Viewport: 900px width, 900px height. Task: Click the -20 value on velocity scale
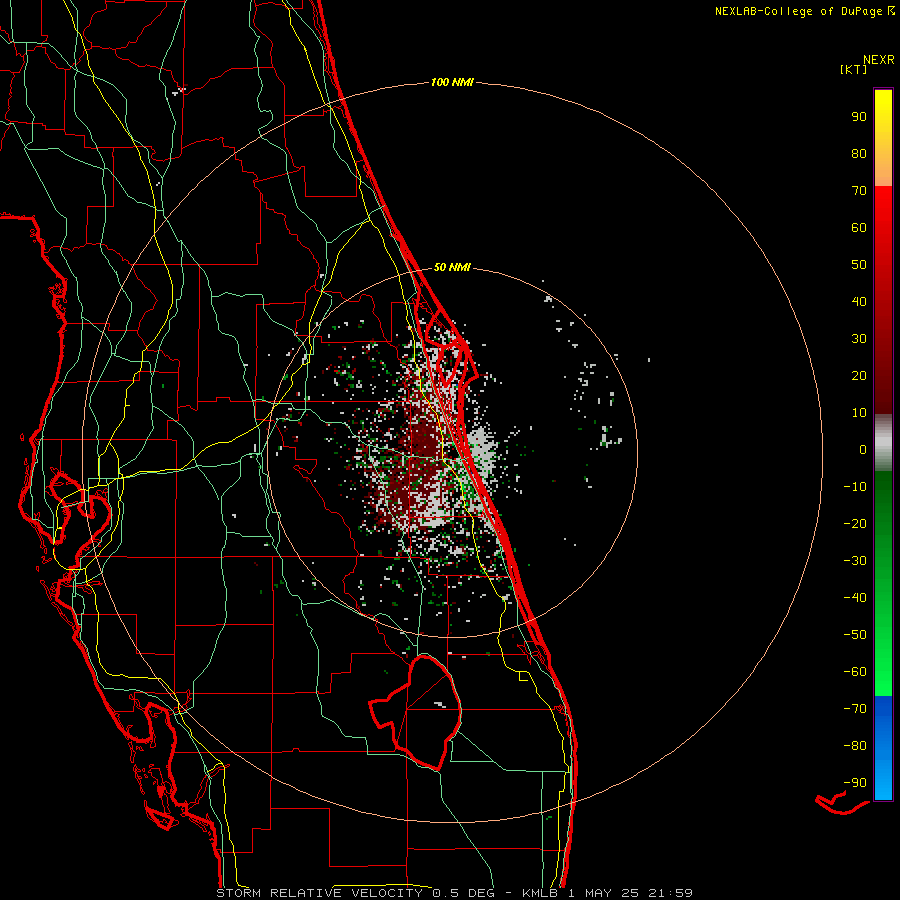(855, 524)
